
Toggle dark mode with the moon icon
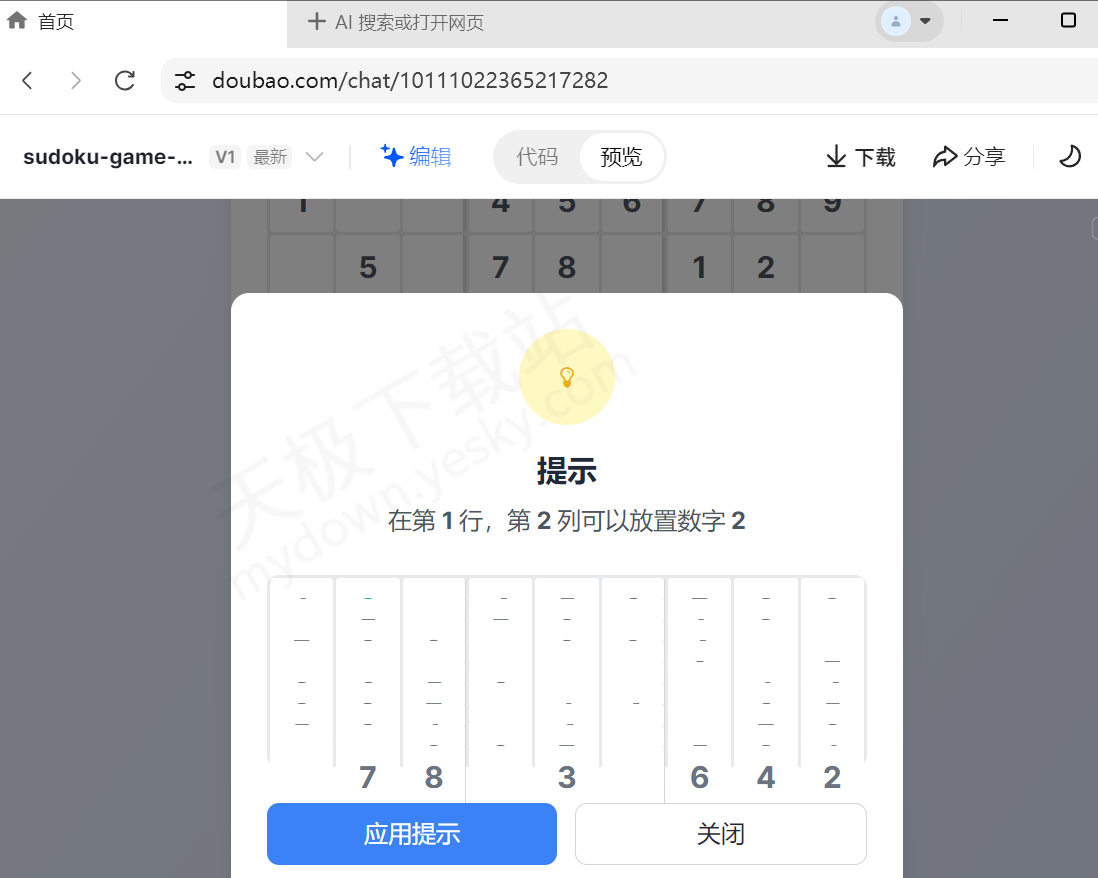[1069, 156]
